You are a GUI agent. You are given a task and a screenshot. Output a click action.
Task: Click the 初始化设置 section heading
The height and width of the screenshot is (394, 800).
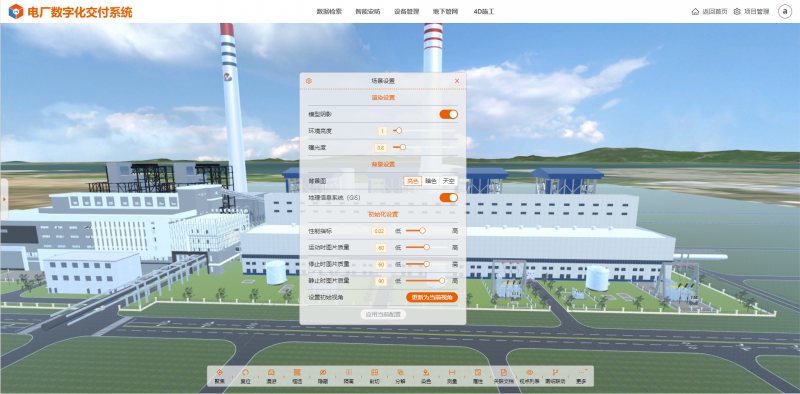(383, 214)
